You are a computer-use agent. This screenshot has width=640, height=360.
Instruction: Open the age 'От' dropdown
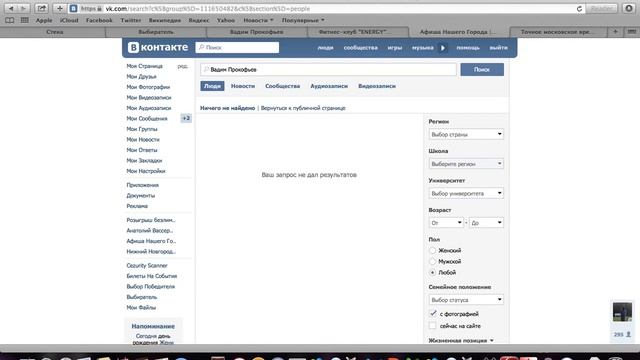click(446, 222)
